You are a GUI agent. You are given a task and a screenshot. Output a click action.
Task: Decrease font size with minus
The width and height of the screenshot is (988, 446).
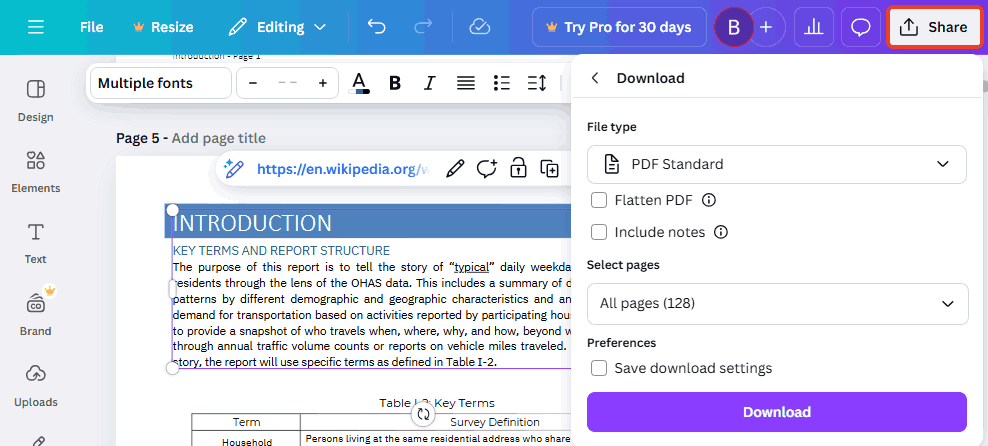(253, 83)
